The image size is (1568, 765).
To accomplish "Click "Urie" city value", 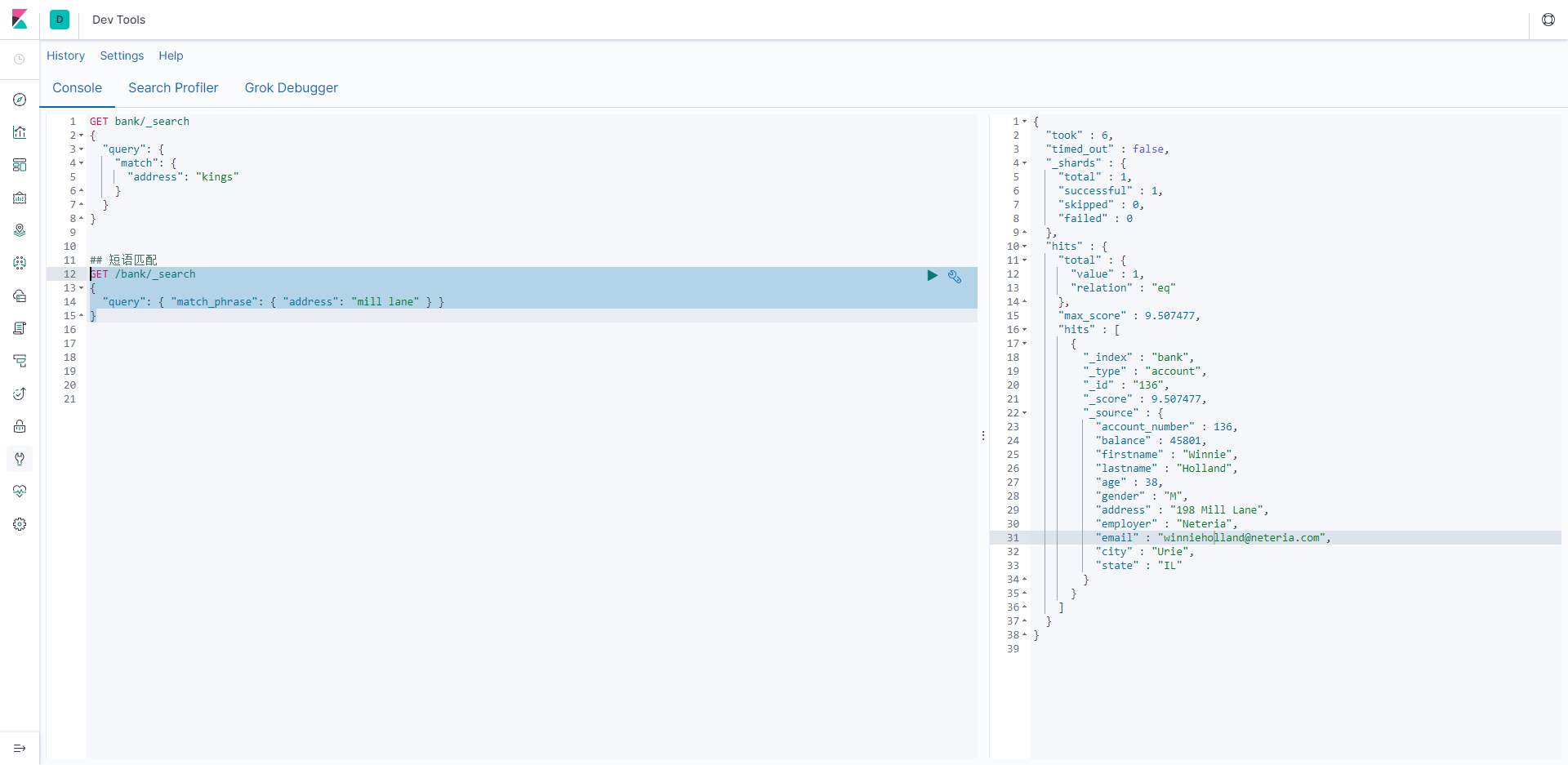I will (1169, 552).
